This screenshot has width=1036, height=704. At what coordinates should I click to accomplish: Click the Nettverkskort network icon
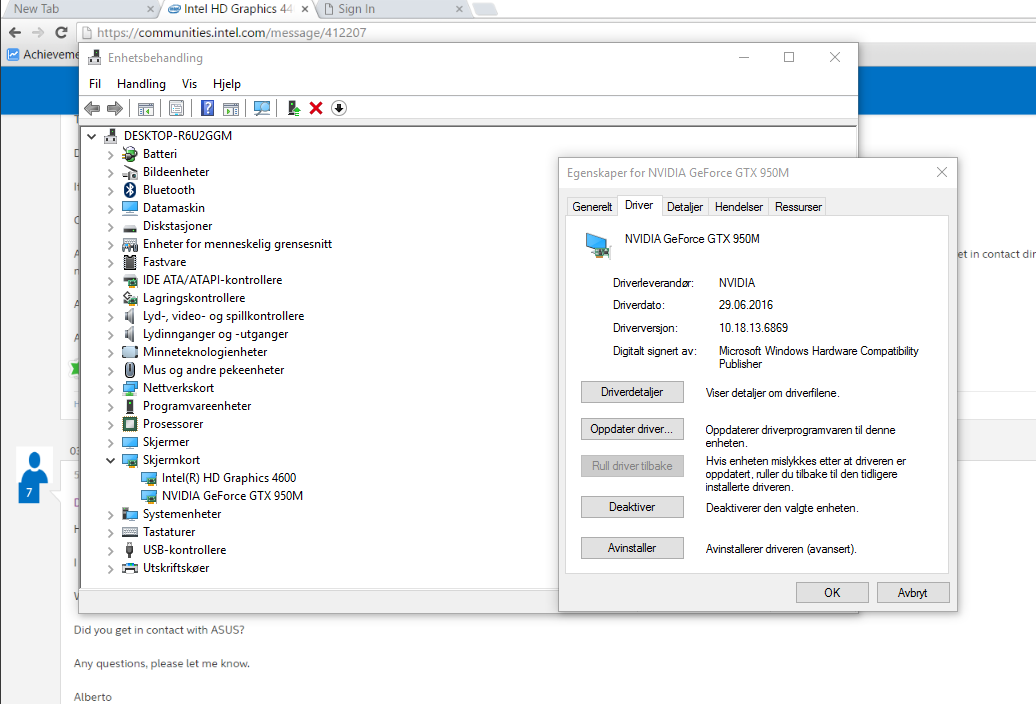(130, 388)
